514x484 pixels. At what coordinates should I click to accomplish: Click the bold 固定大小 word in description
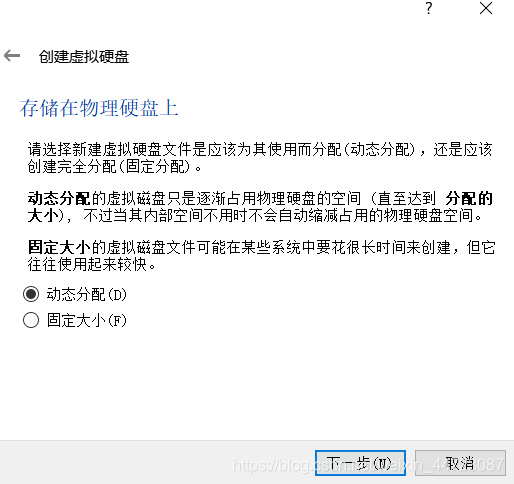point(59,247)
